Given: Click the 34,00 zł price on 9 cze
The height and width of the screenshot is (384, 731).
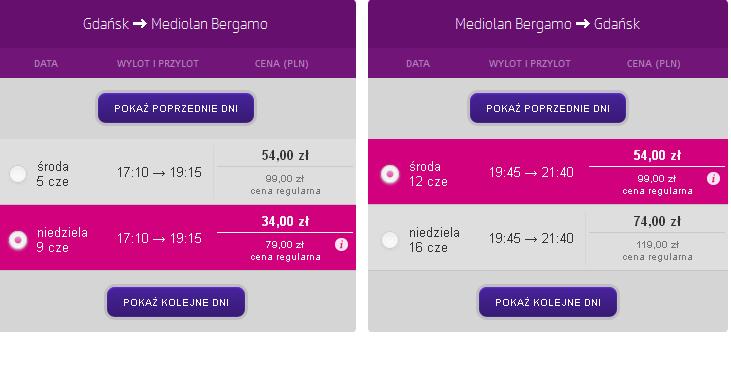Looking at the screenshot, I should tap(285, 221).
